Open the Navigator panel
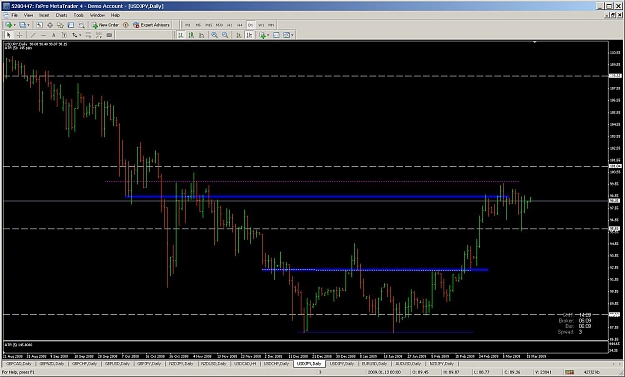 60,25
